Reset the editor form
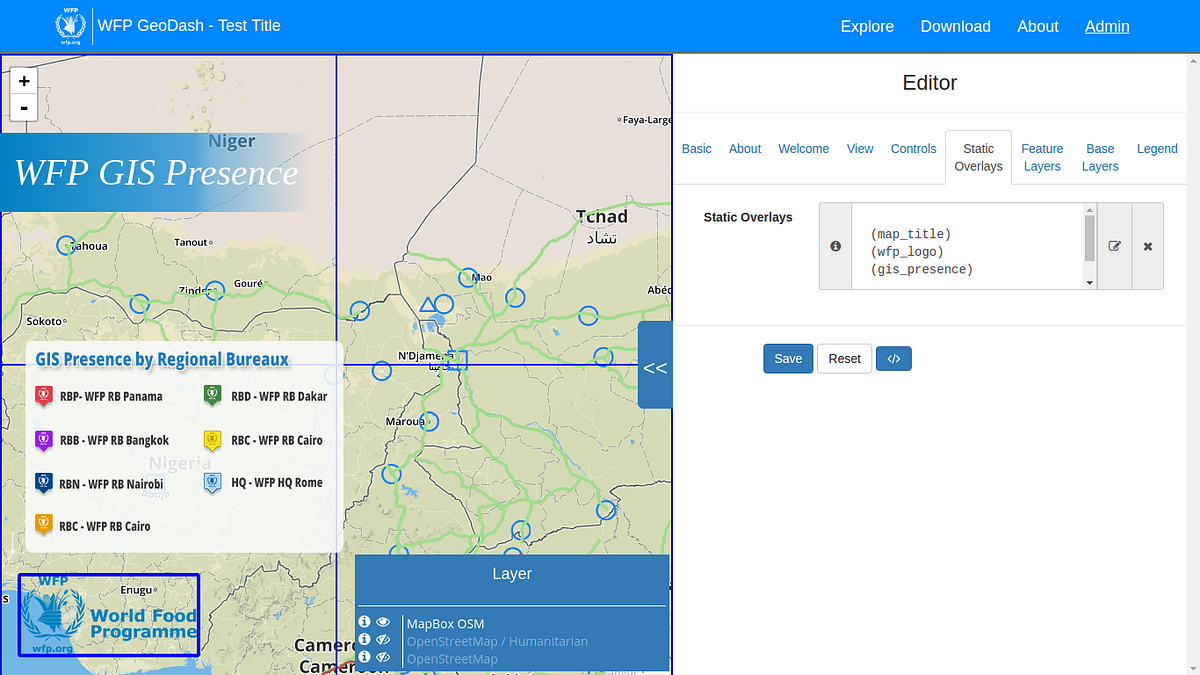This screenshot has width=1200, height=675. (844, 359)
